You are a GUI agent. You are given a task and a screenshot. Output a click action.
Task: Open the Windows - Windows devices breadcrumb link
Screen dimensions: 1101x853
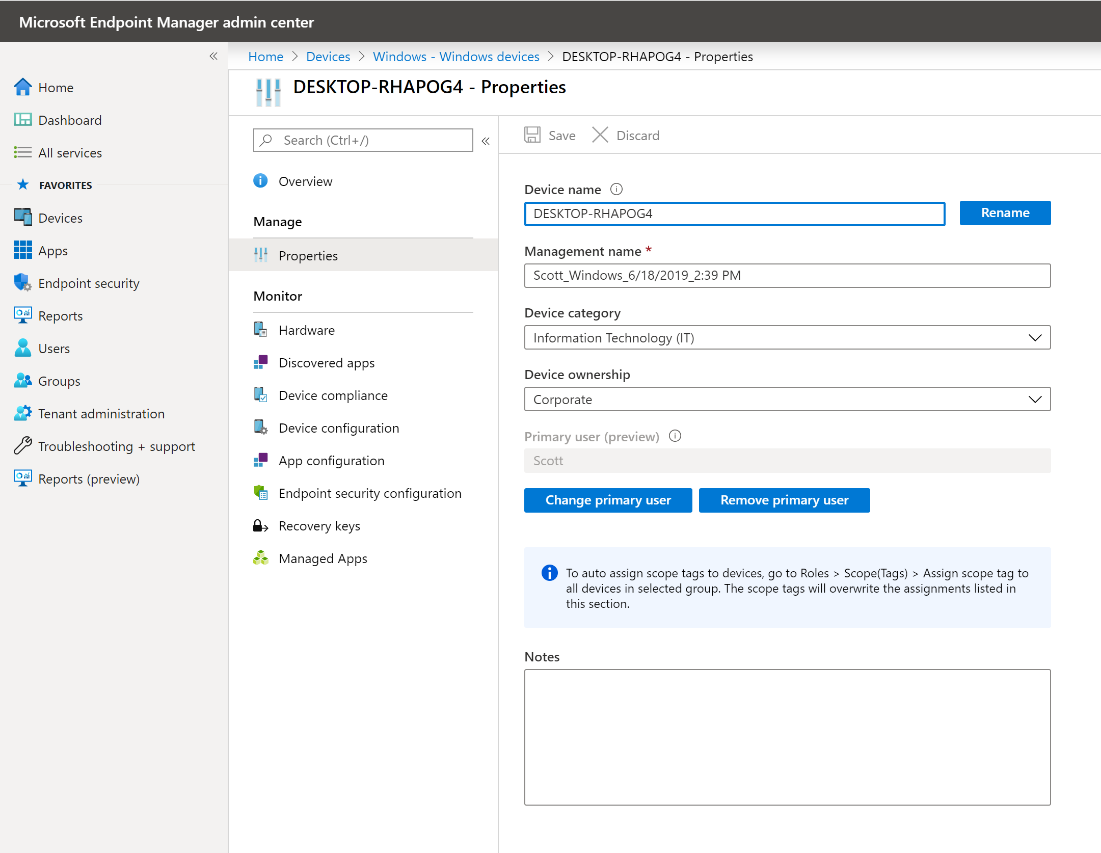[456, 56]
